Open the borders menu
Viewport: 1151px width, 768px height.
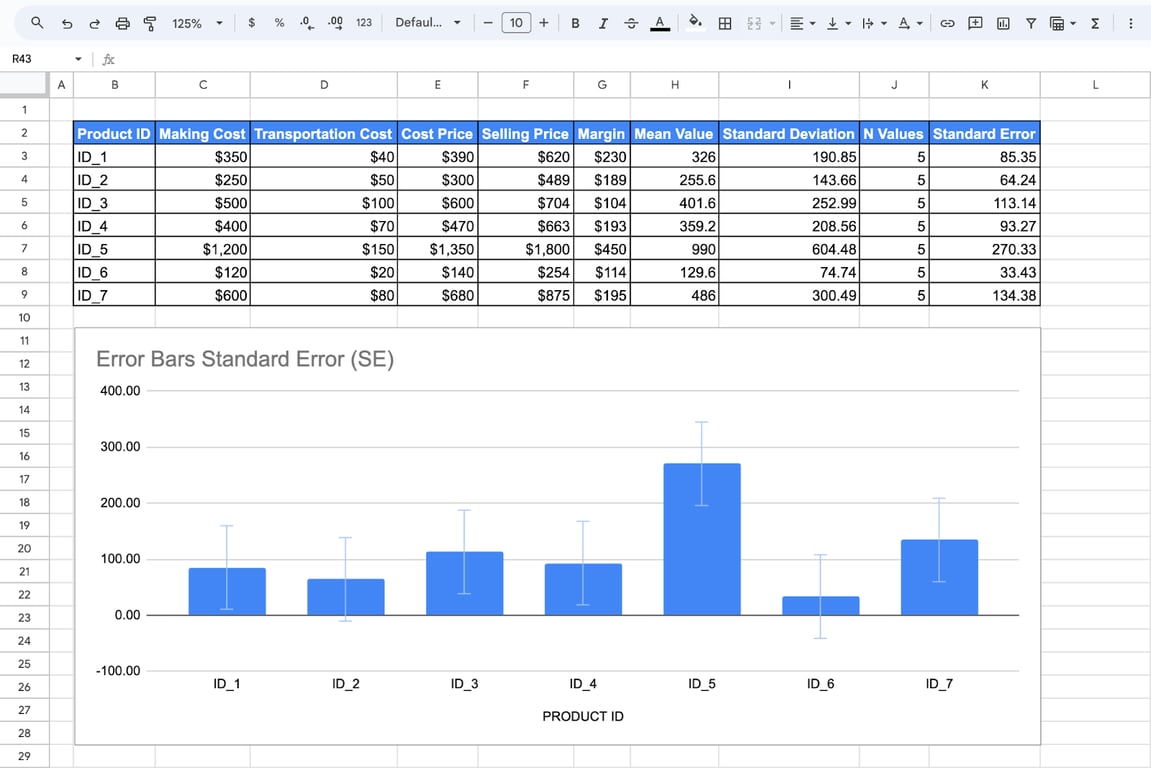(x=725, y=23)
